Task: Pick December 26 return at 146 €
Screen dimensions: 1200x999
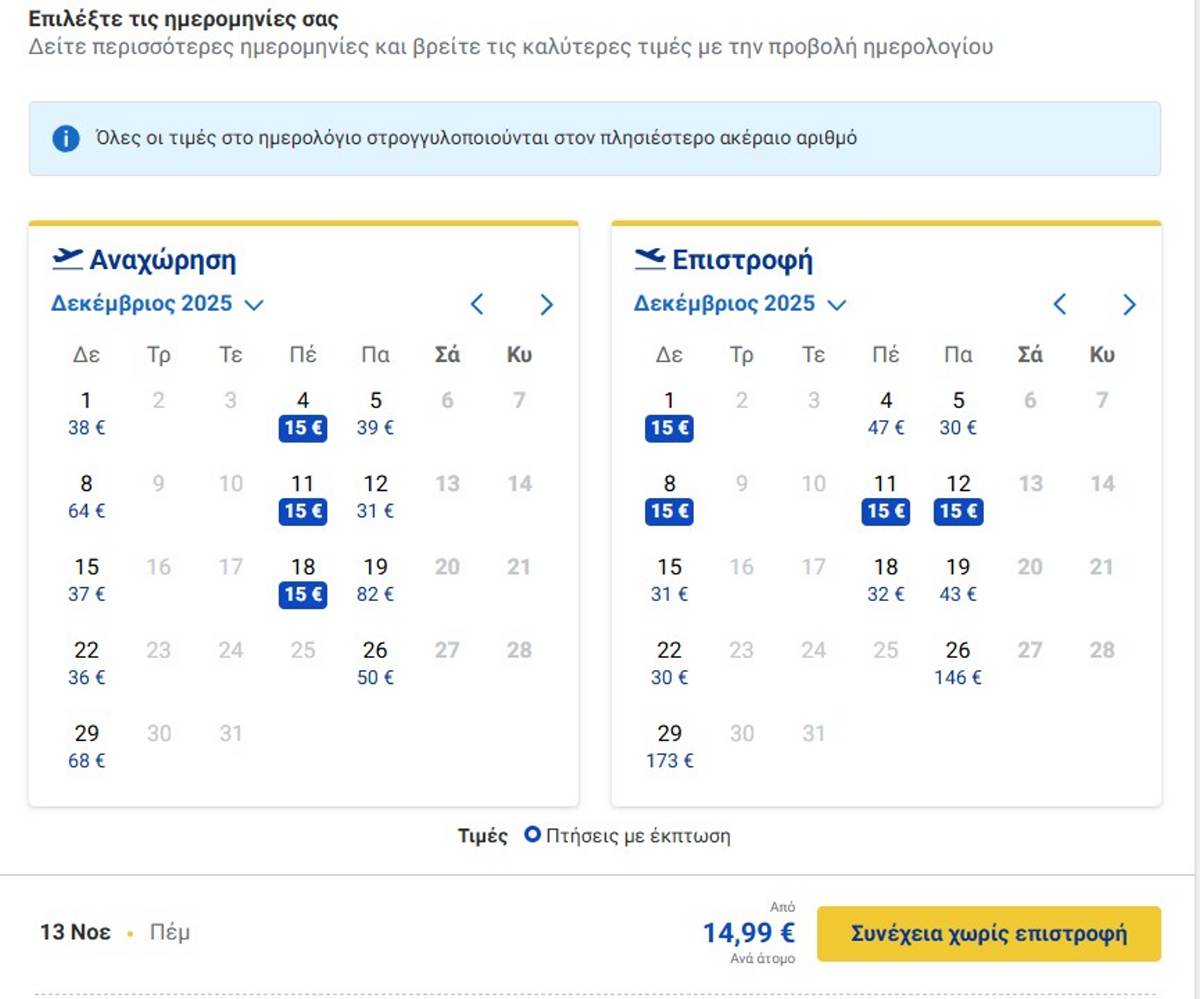Action: [958, 664]
